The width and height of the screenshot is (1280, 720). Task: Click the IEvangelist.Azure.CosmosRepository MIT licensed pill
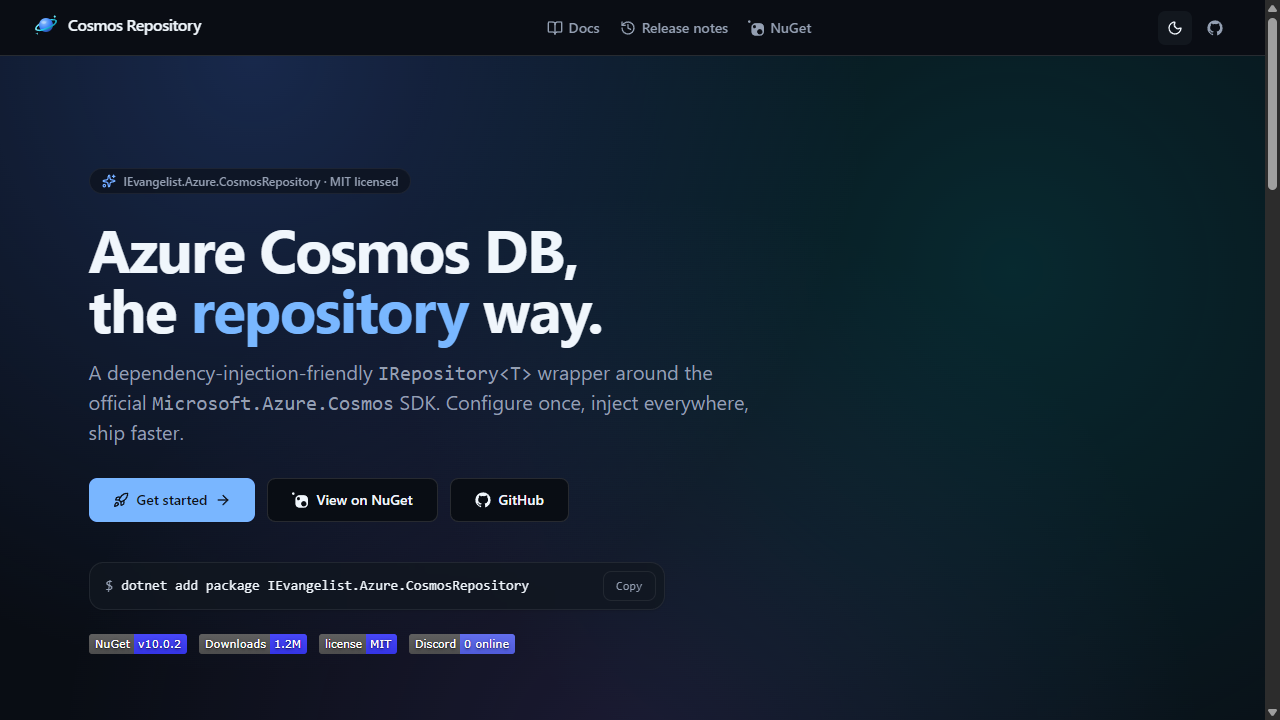tap(250, 182)
